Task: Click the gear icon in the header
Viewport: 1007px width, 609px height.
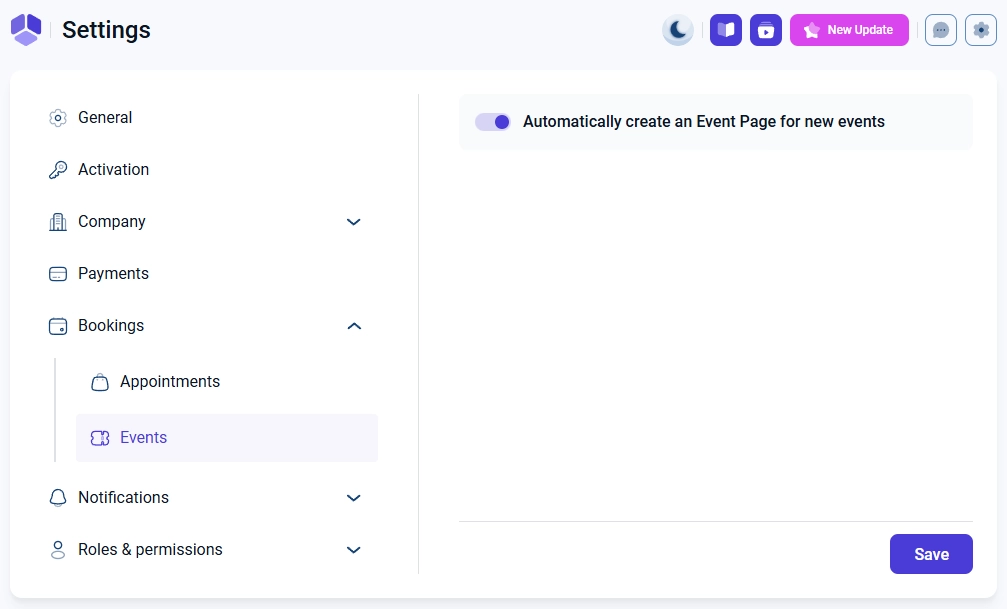Action: tap(981, 30)
